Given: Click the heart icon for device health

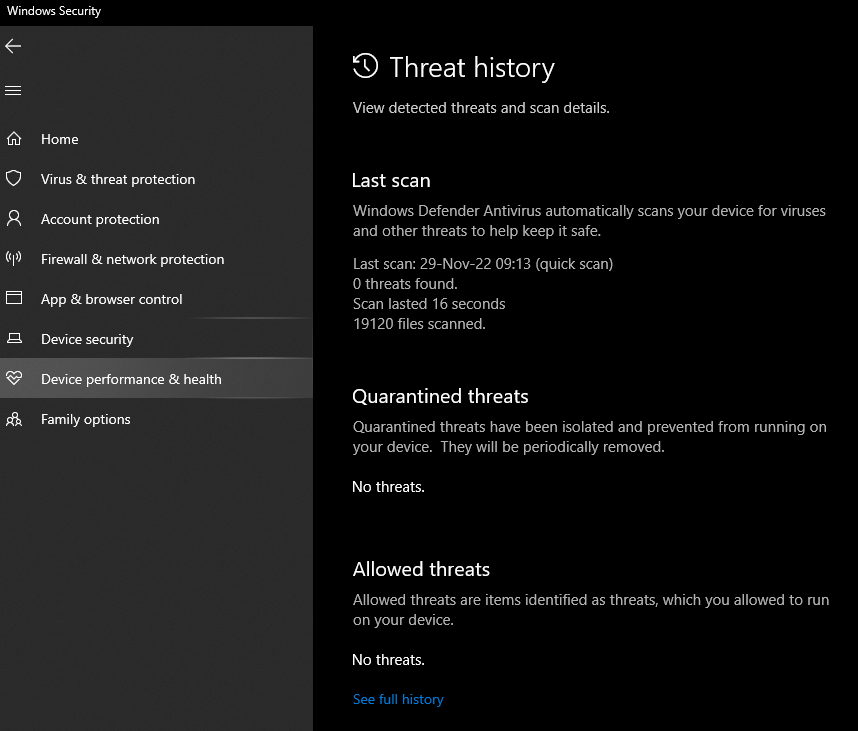Looking at the screenshot, I should 14,378.
